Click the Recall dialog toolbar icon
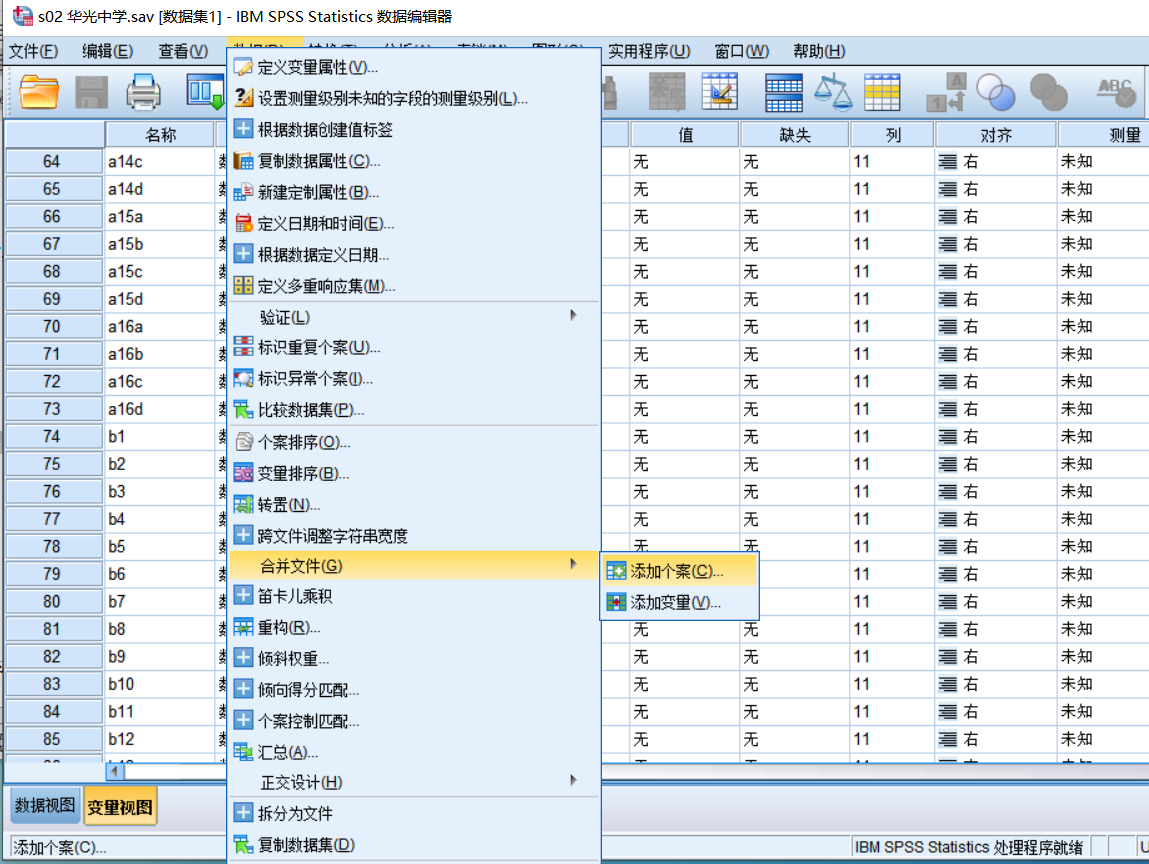 tap(205, 92)
